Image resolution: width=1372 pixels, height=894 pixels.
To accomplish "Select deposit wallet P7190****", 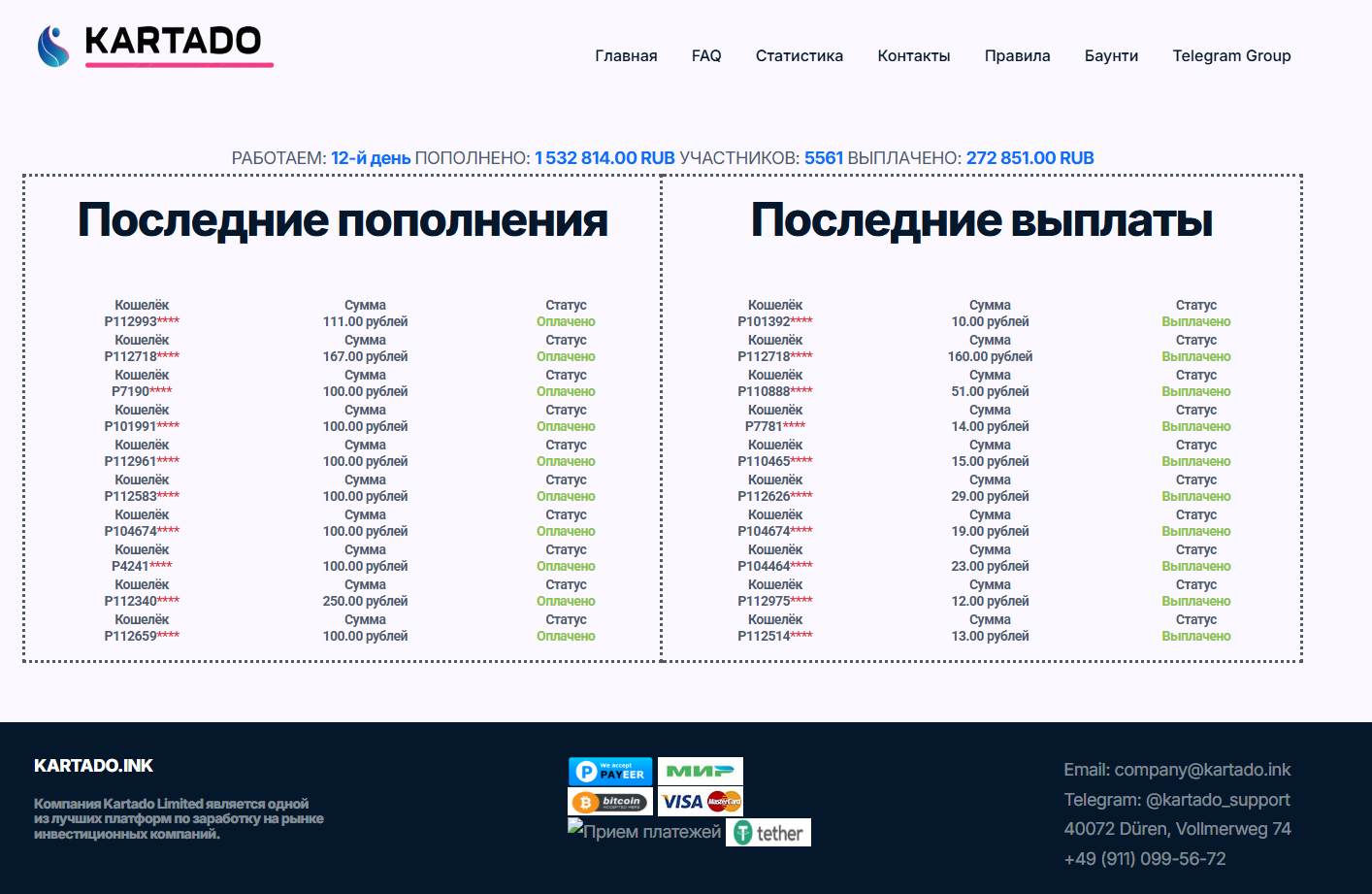I will 142,391.
